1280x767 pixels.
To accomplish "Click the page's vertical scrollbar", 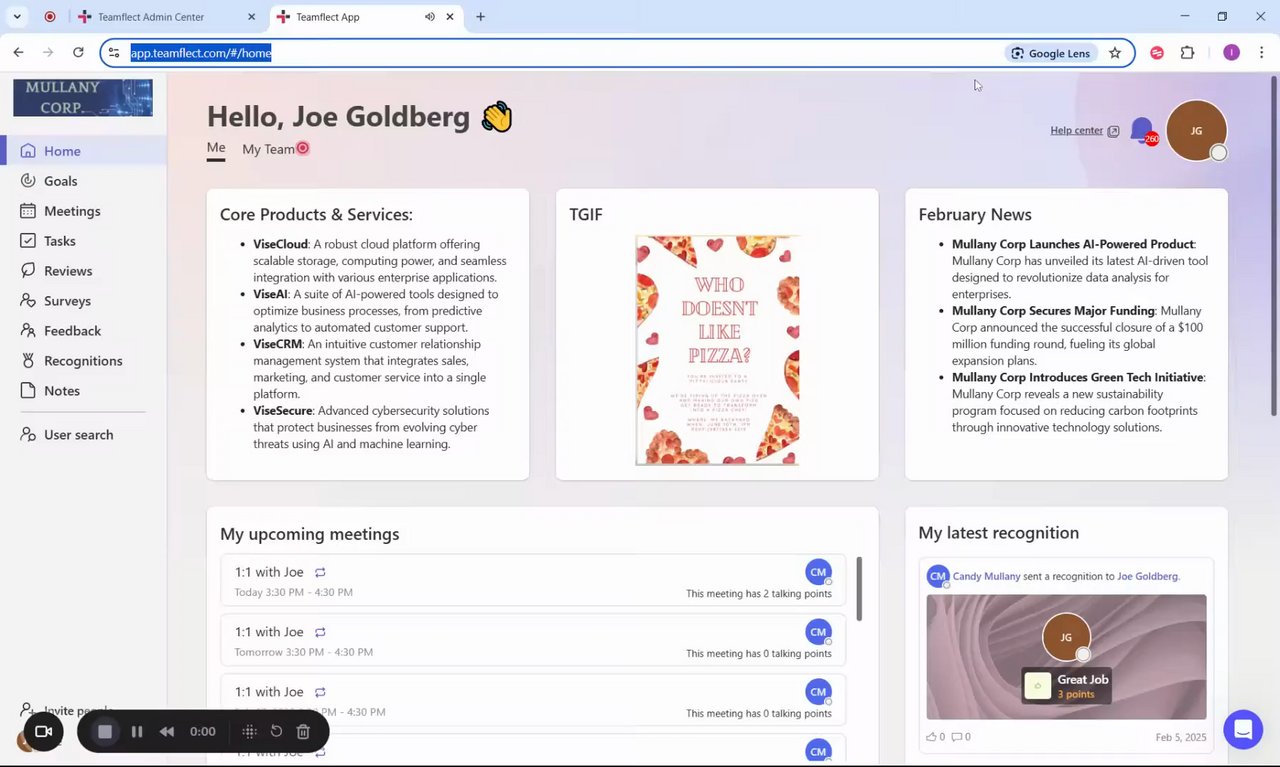I will (1274, 245).
